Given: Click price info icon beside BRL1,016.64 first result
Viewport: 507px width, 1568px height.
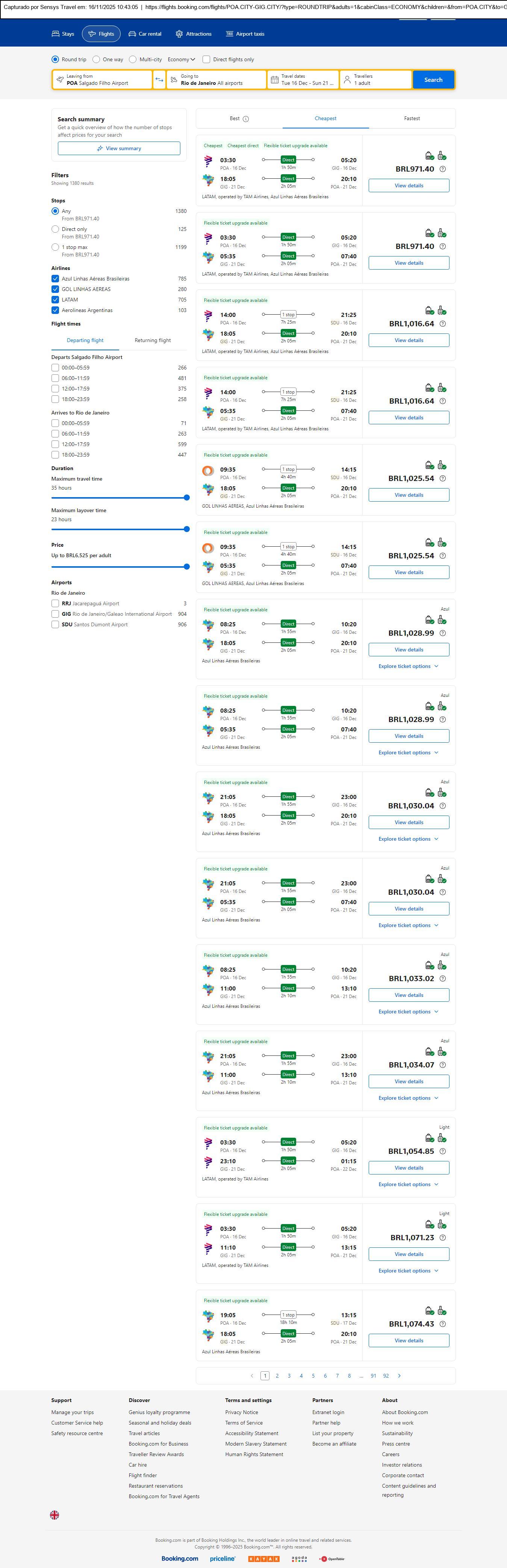Looking at the screenshot, I should [x=442, y=324].
